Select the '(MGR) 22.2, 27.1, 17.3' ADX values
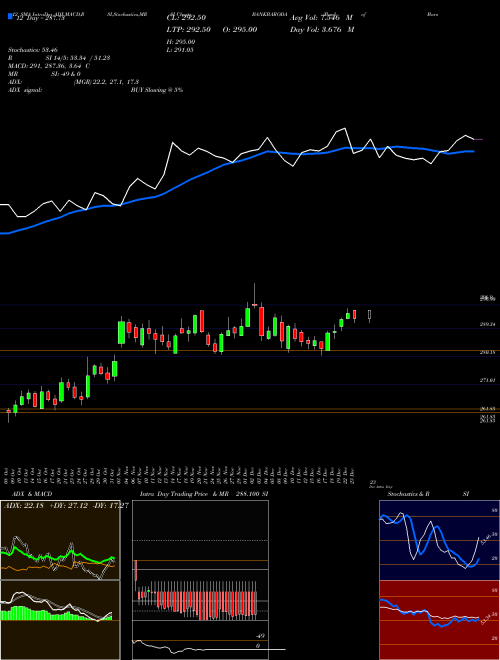Screen dimensions: 500x660 point(106,82)
